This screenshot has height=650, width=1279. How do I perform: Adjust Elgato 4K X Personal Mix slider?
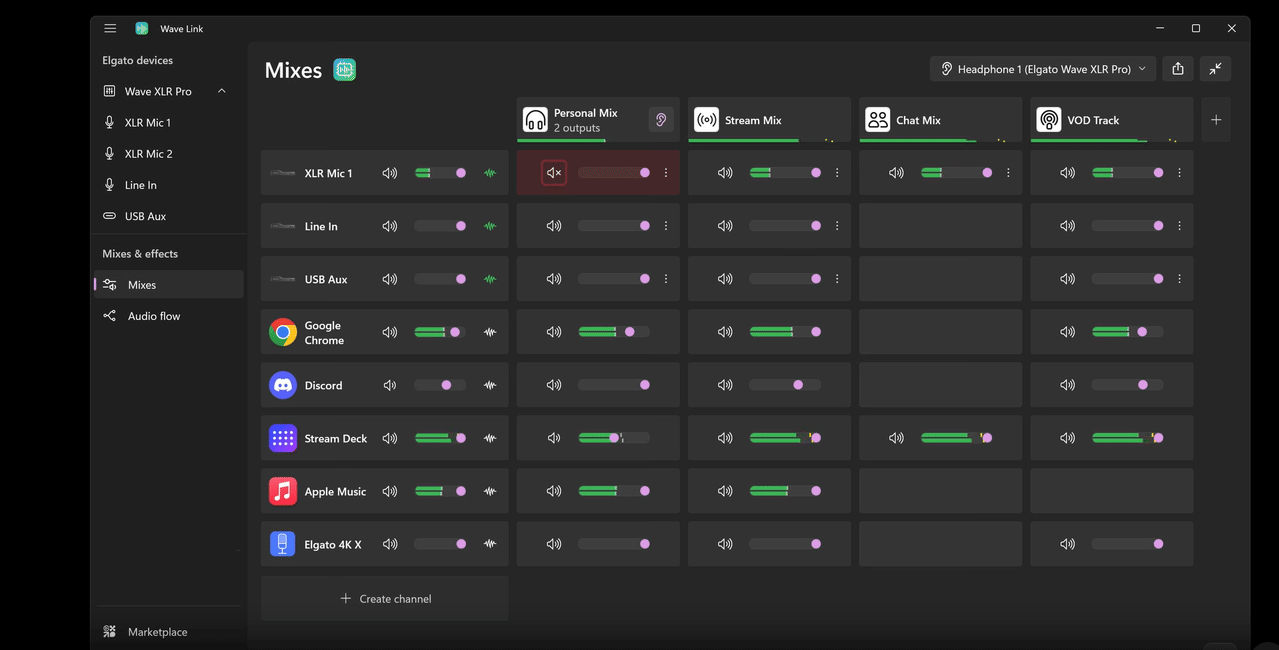[x=614, y=544]
